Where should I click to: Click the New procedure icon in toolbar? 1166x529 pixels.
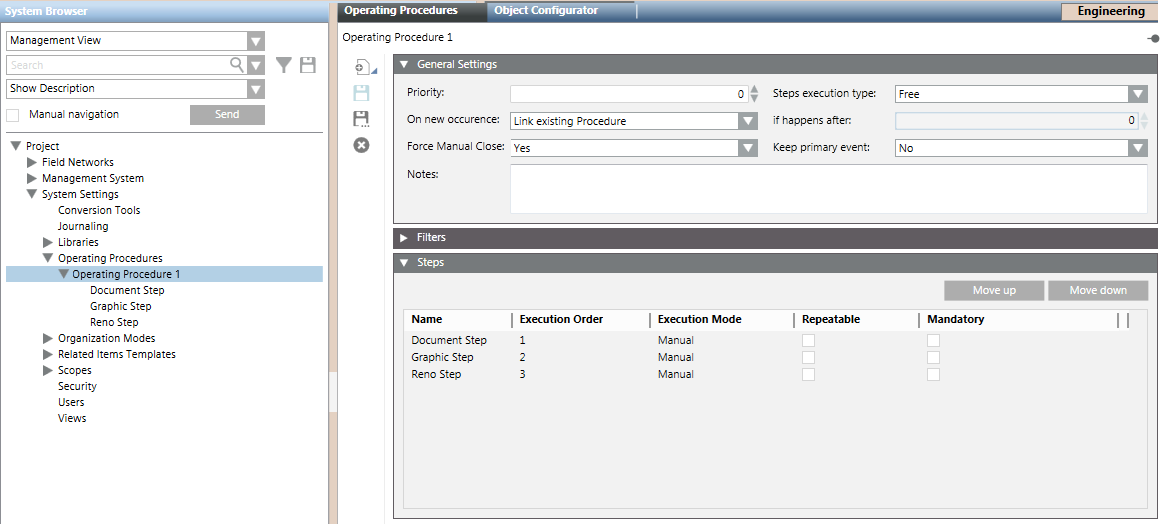coord(362,67)
